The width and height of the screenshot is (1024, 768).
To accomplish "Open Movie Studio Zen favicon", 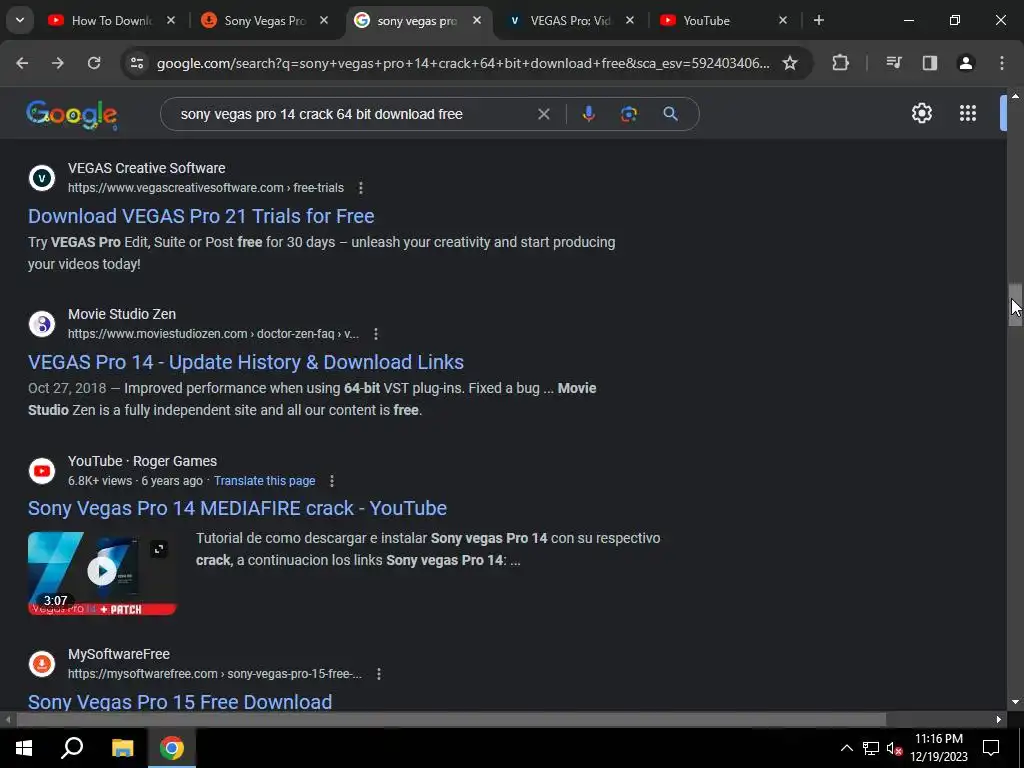I will pyautogui.click(x=42, y=324).
